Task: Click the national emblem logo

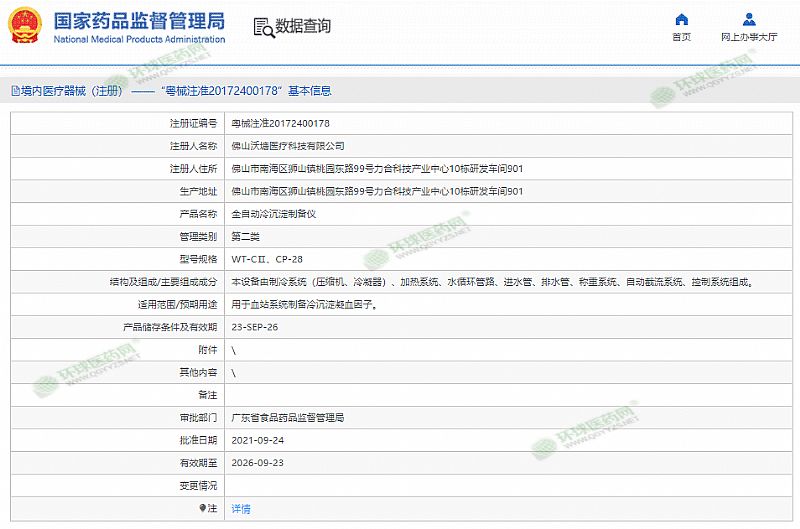Action: pos(26,27)
